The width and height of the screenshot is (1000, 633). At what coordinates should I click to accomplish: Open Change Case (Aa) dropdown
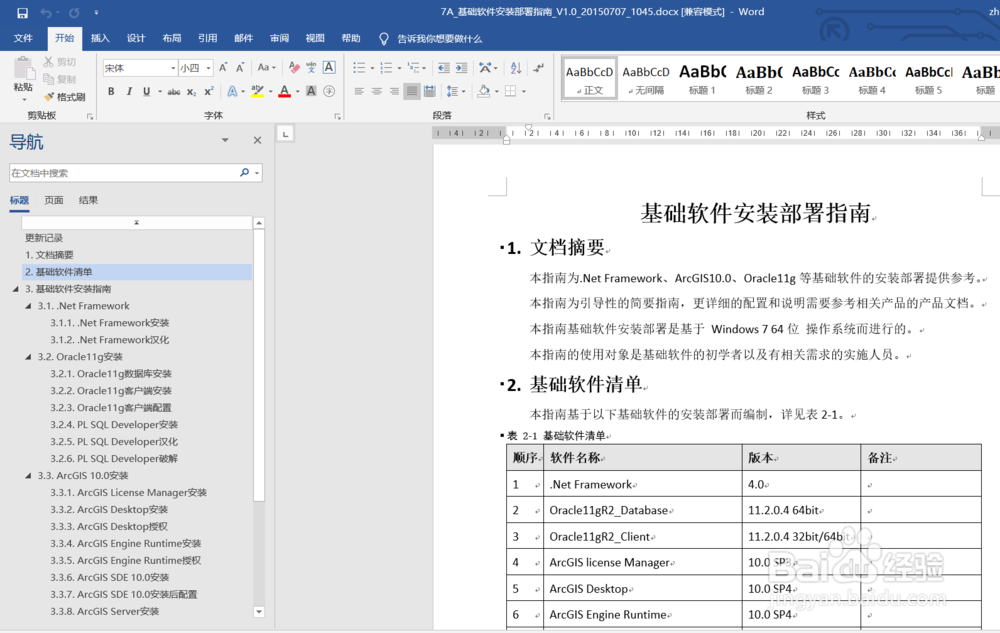(x=267, y=68)
